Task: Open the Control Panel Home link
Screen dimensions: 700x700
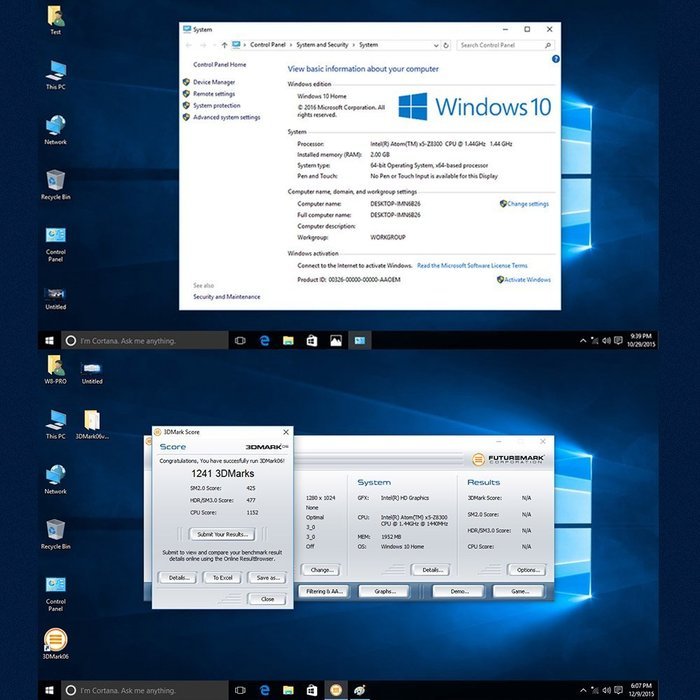Action: (220, 64)
